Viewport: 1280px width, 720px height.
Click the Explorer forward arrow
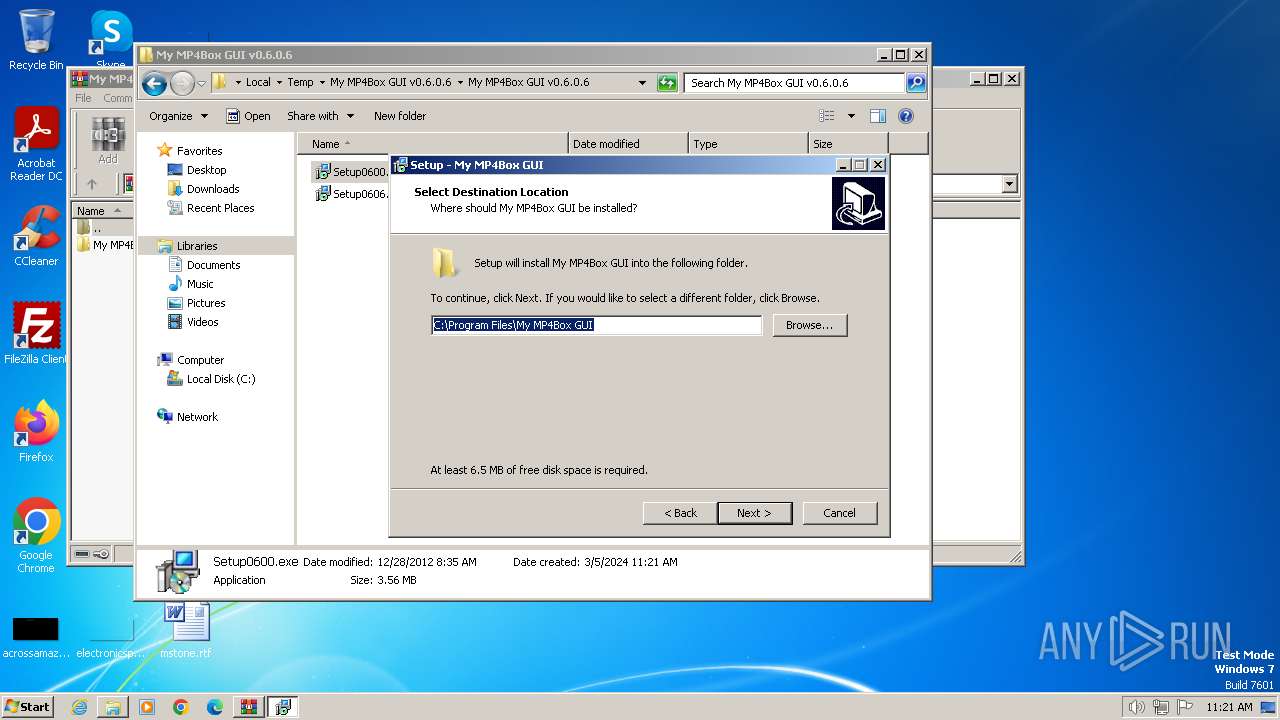pyautogui.click(x=182, y=83)
